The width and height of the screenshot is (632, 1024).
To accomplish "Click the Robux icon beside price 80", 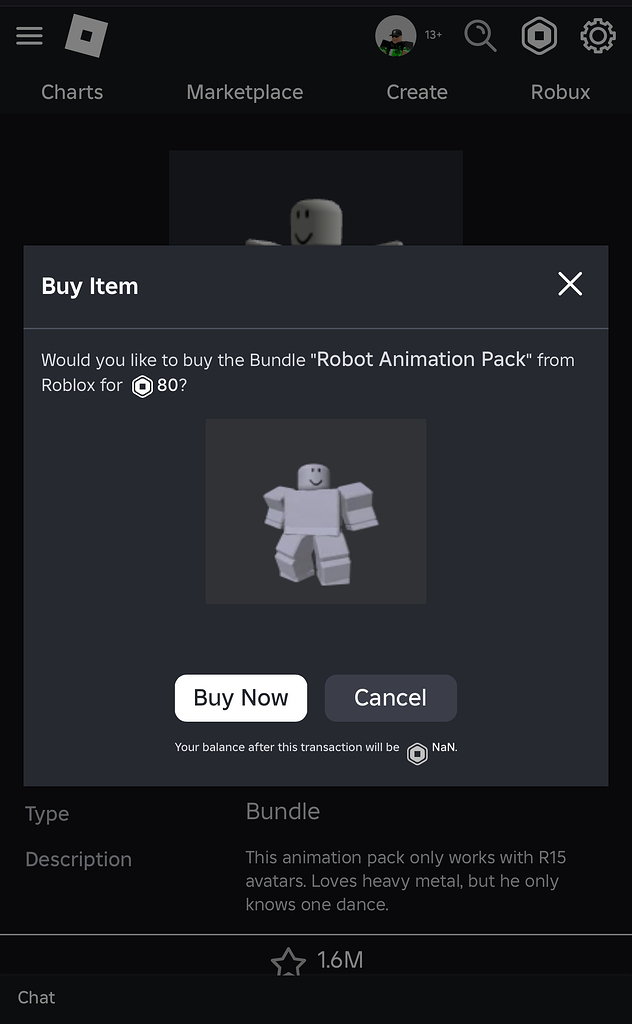I will [143, 387].
